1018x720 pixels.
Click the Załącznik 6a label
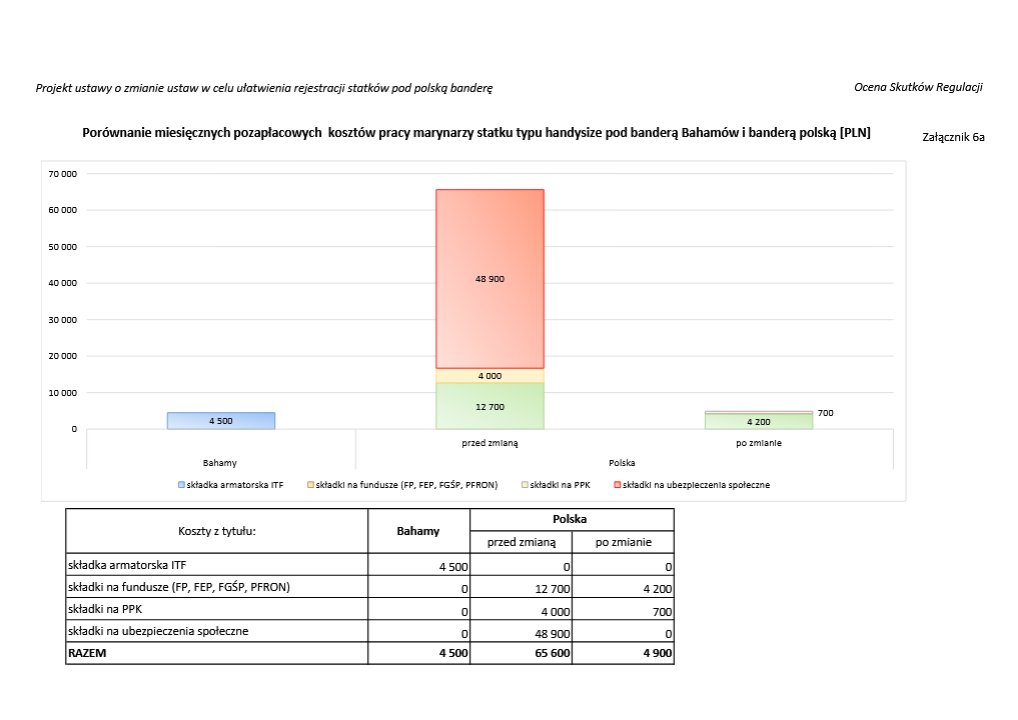953,137
